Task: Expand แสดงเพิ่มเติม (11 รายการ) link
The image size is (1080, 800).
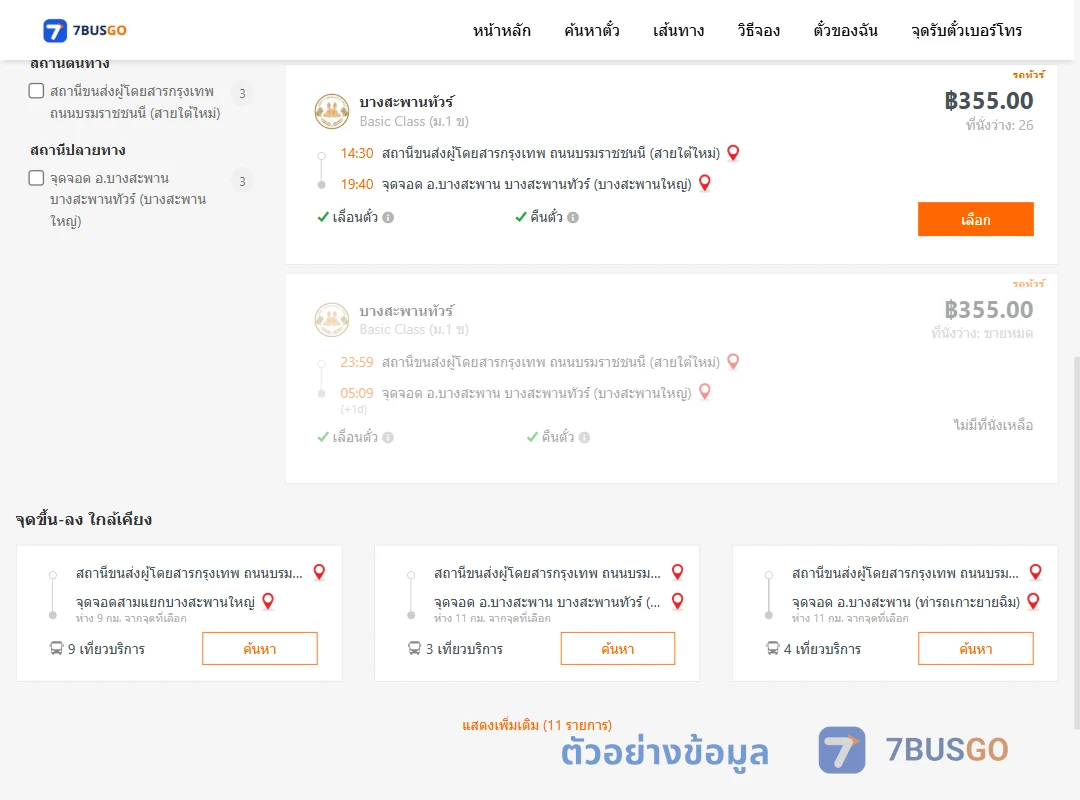Action: [x=537, y=725]
